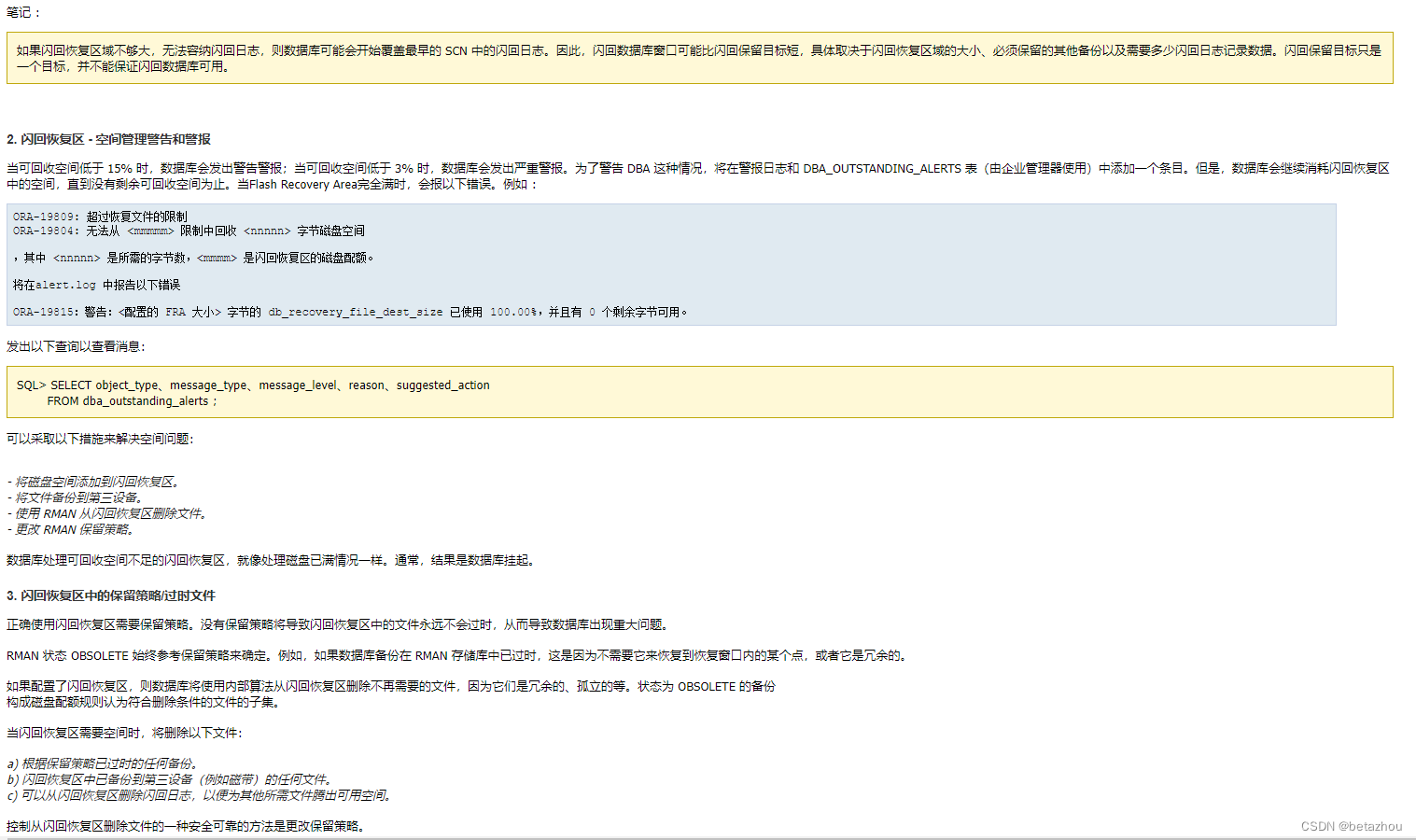The height and width of the screenshot is (840, 1416).
Task: Click the sentence starting 'RMAN 状态 OBSOLETE'
Action: (456, 655)
